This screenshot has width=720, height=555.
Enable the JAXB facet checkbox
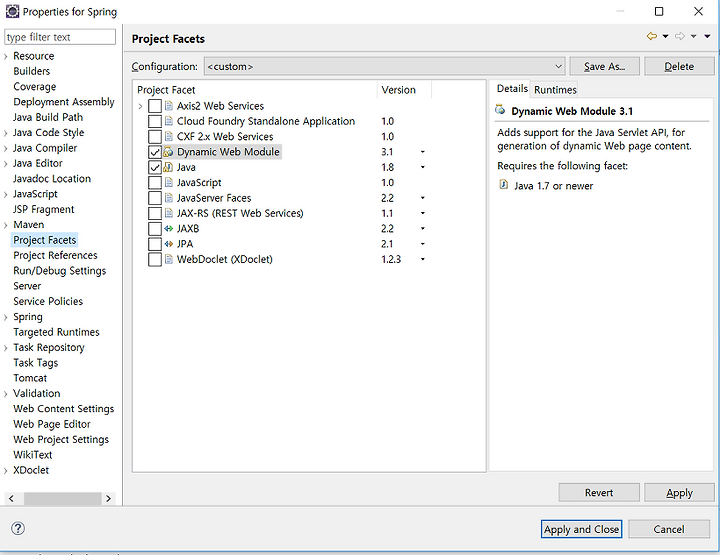pyautogui.click(x=155, y=229)
